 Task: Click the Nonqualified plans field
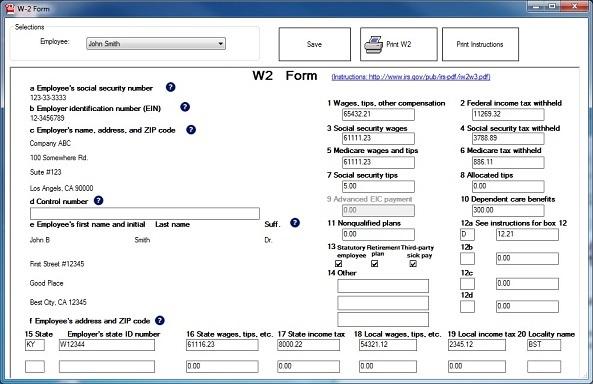(378, 234)
